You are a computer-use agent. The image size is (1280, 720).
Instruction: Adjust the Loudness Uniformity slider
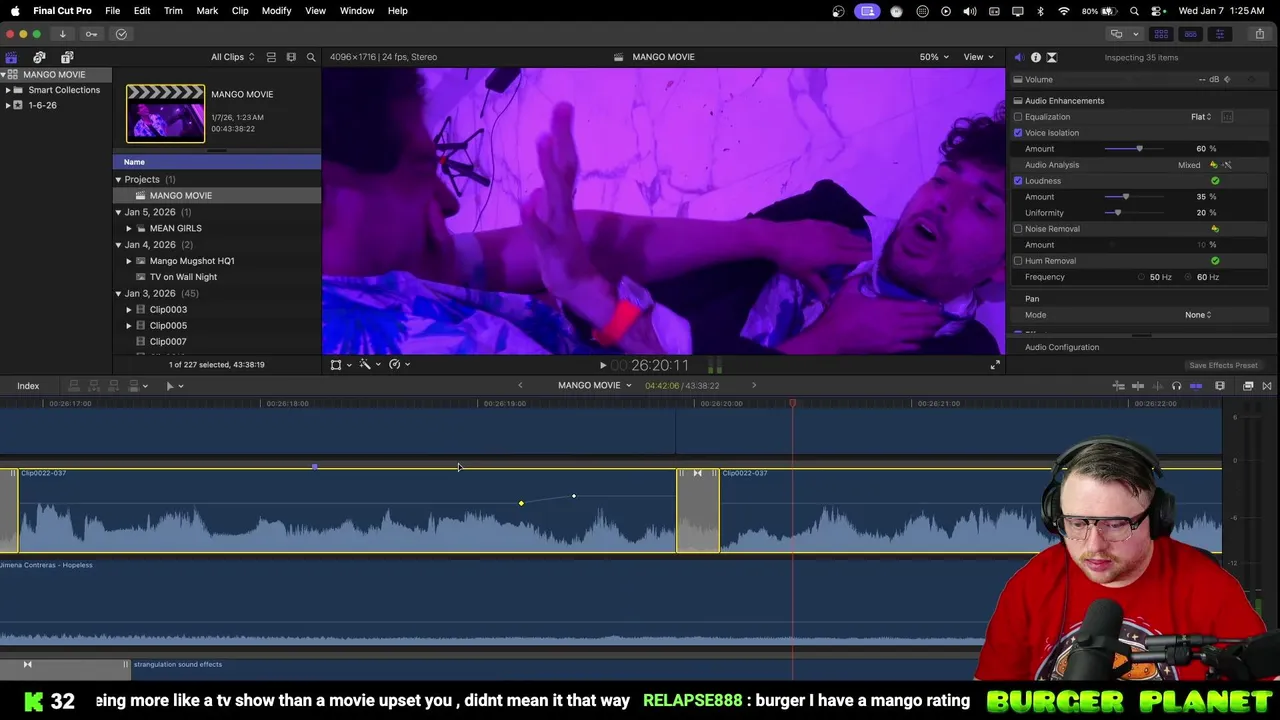(1117, 213)
